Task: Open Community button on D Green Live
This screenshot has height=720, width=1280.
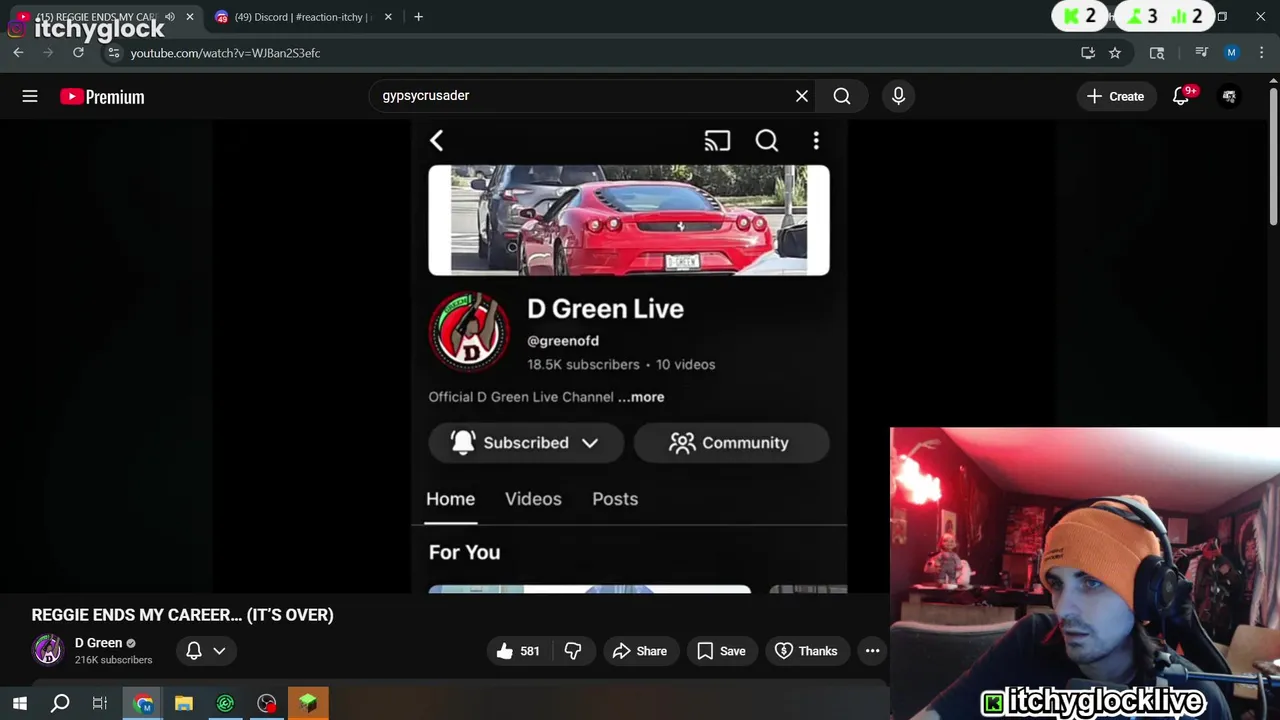Action: 731,443
